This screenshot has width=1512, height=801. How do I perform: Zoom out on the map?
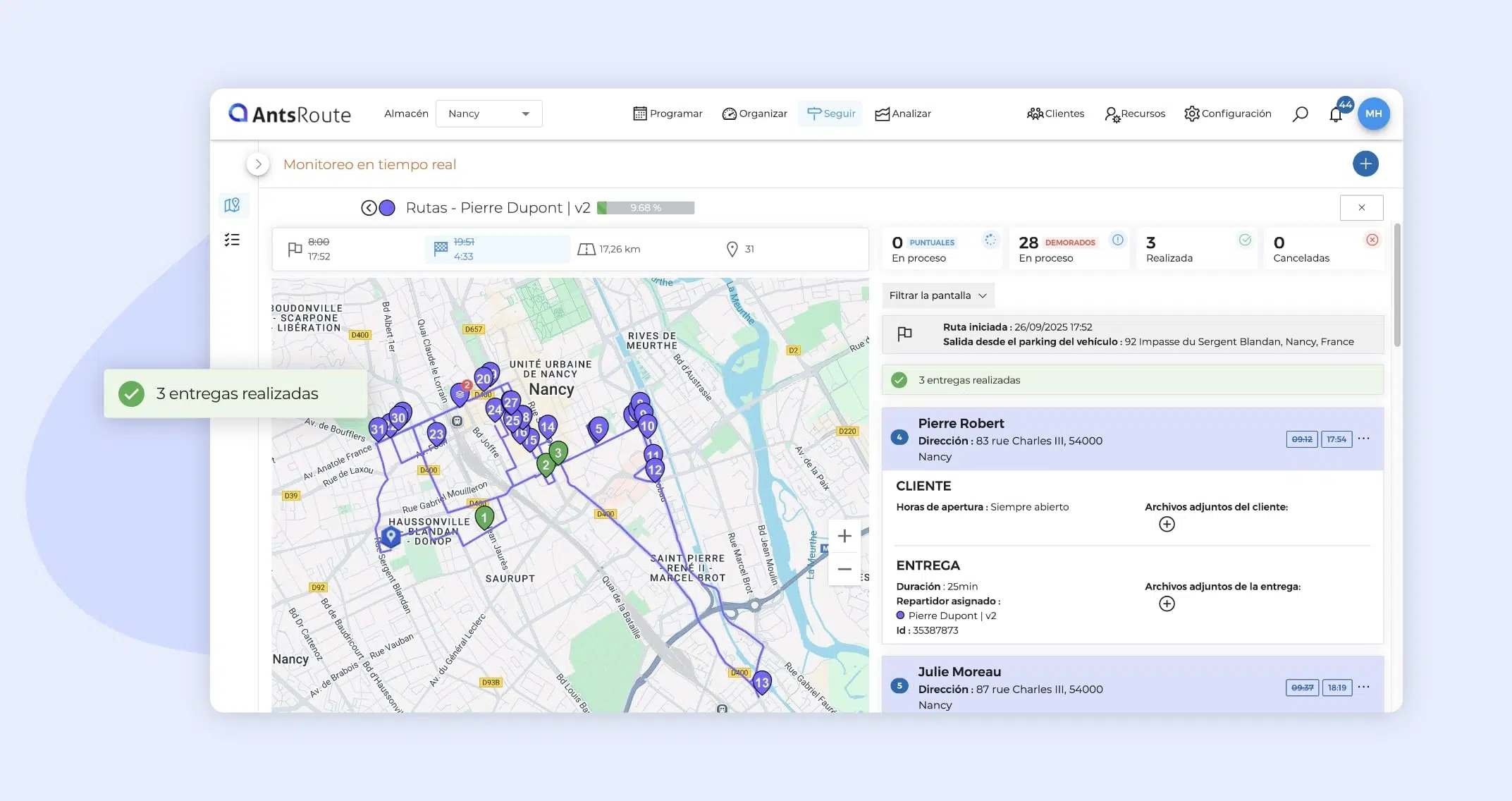pos(844,569)
